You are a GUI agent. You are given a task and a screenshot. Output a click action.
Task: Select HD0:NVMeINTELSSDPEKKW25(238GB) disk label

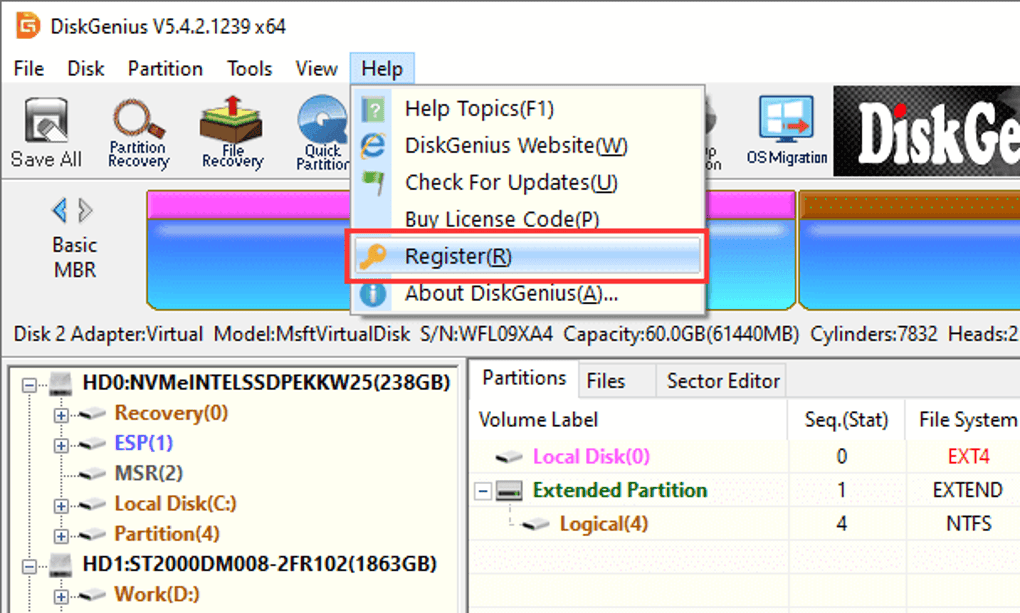(x=266, y=383)
